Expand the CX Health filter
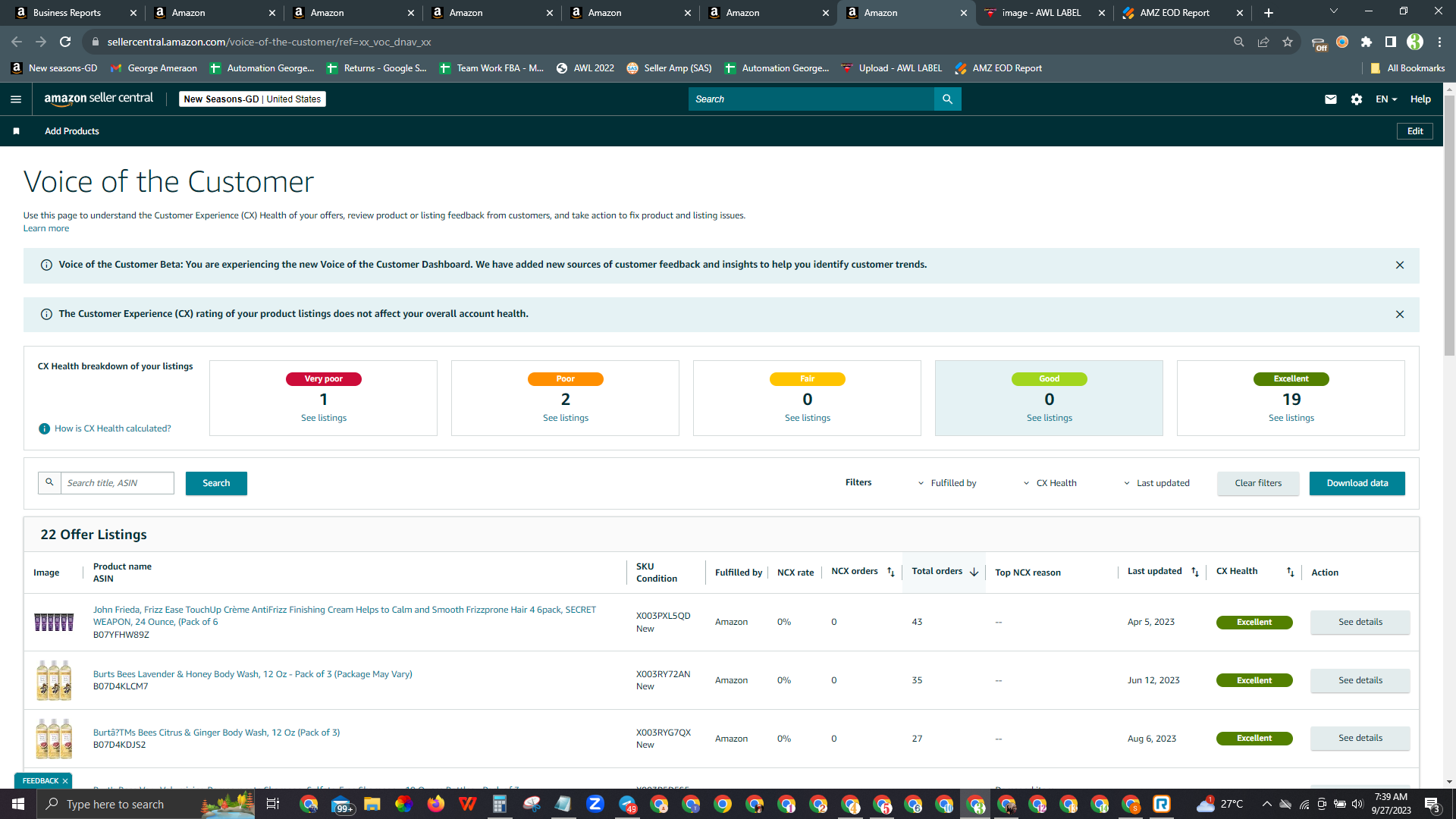1456x819 pixels. coord(1050,484)
